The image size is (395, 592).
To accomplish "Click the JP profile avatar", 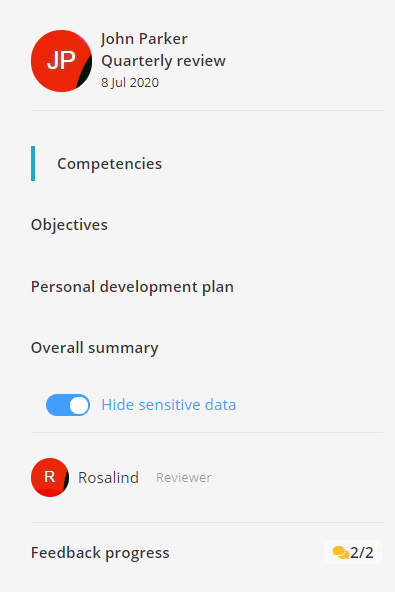I will pos(62,61).
